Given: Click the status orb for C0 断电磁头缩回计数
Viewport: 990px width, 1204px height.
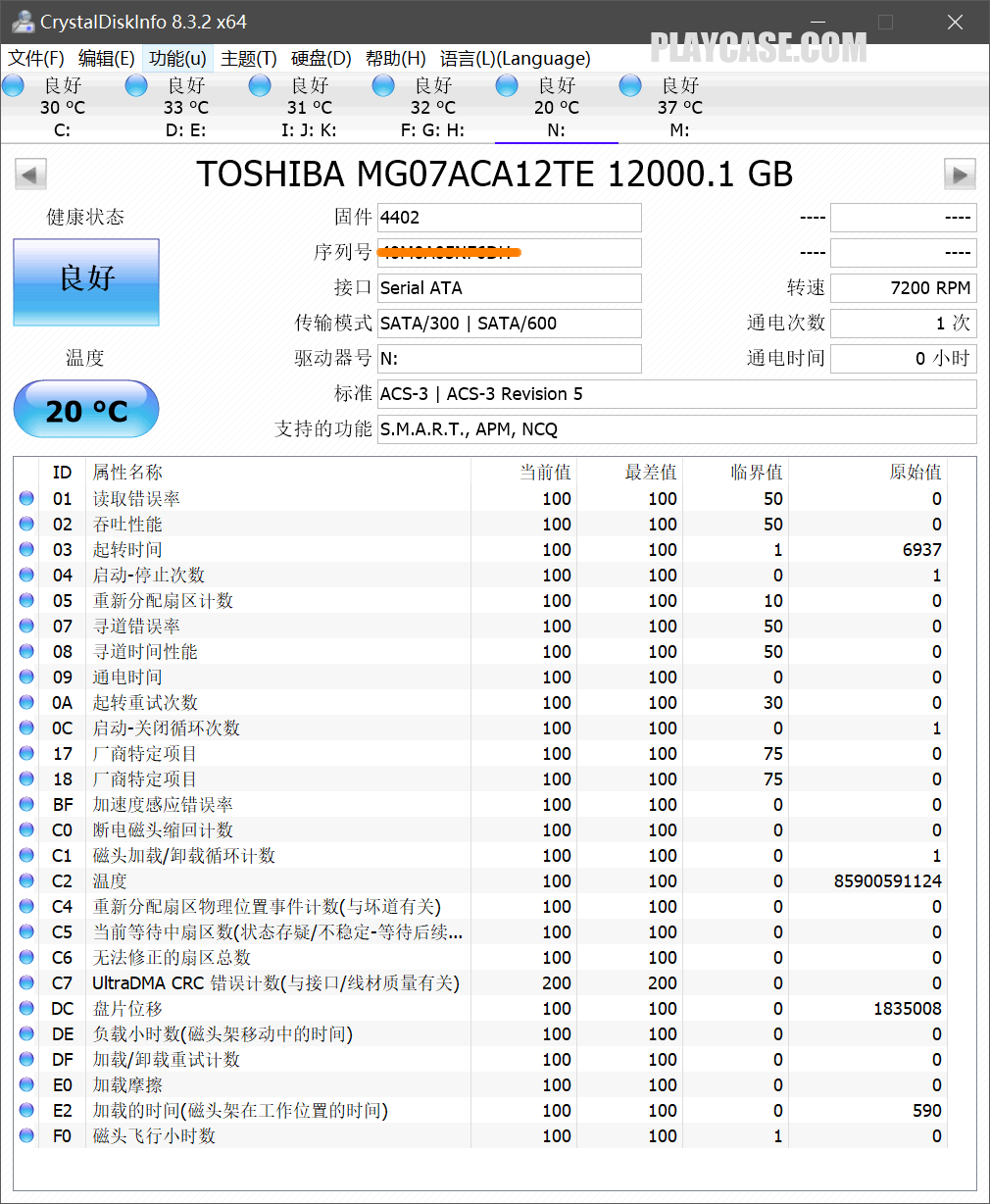Looking at the screenshot, I should [x=26, y=830].
